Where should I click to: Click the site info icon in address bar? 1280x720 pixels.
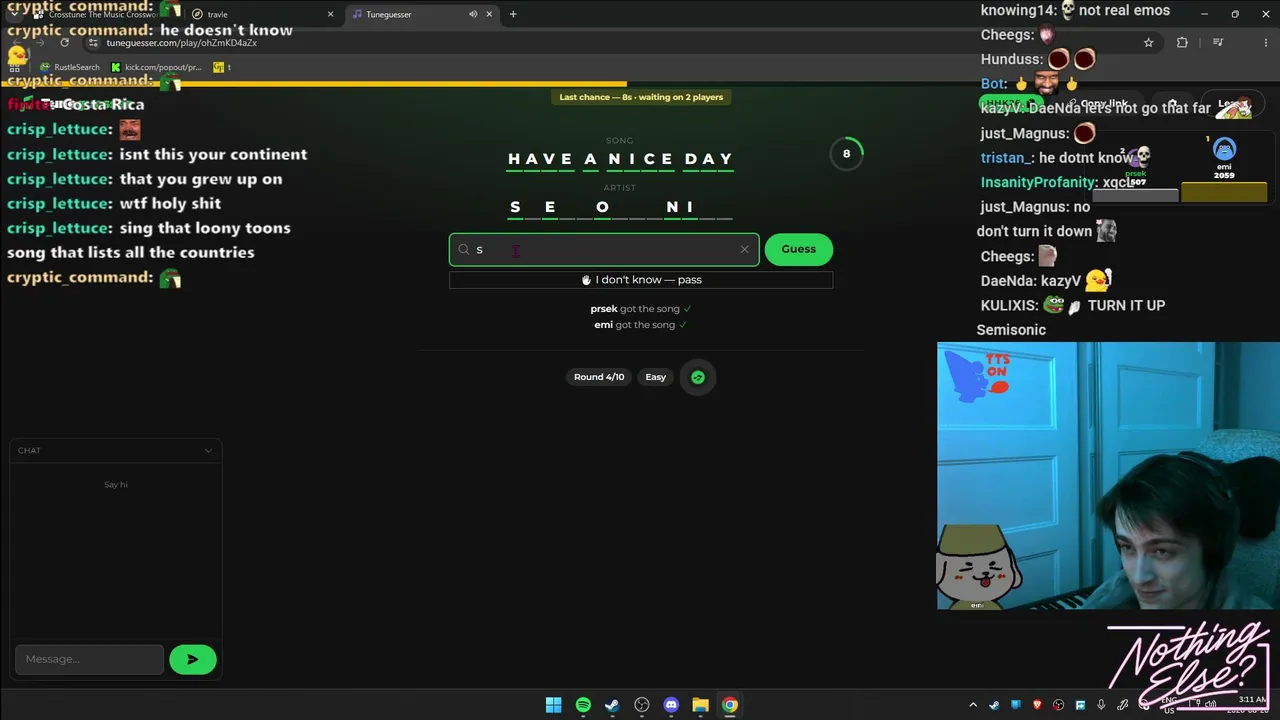tap(93, 43)
